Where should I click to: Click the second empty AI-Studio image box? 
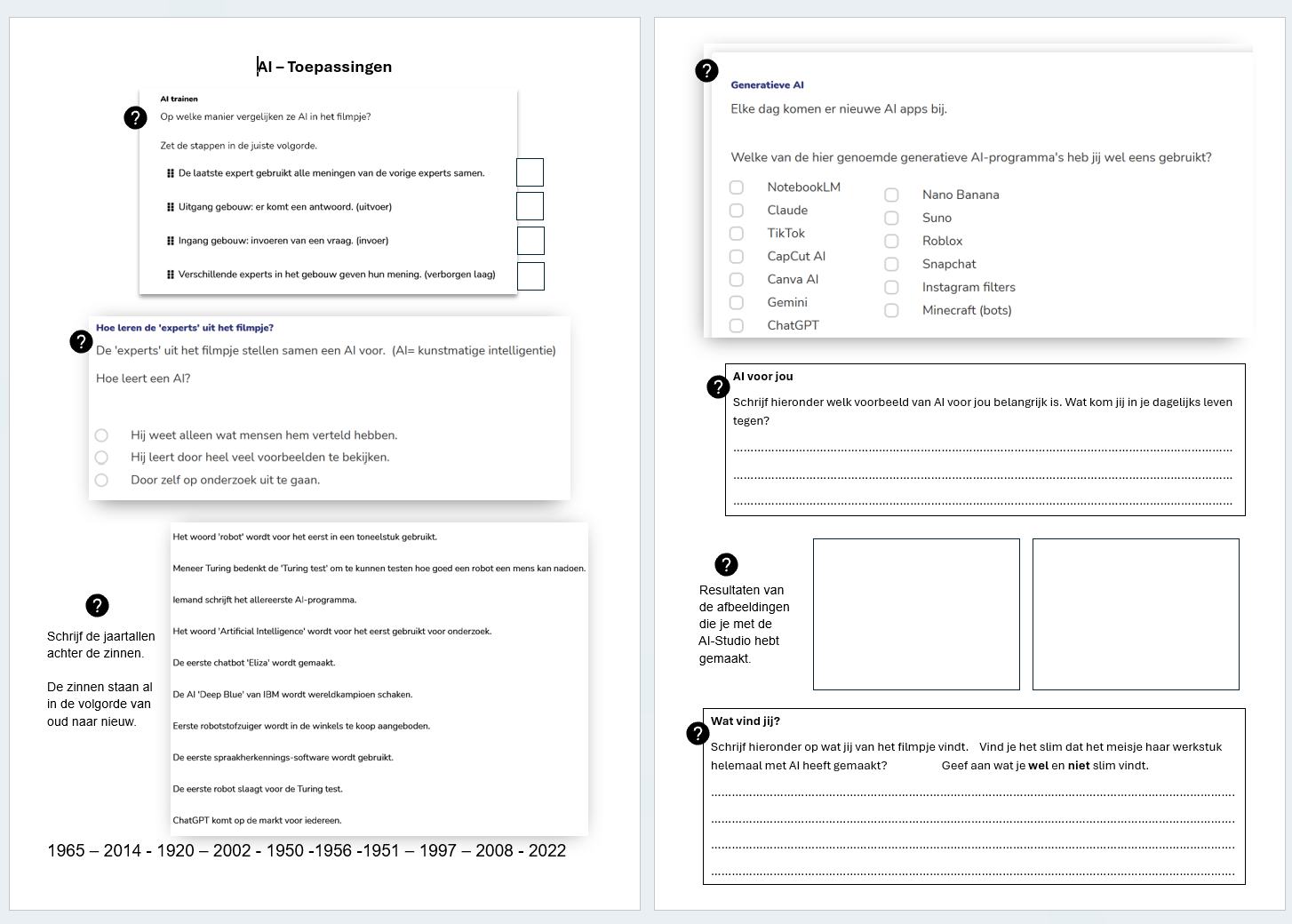click(1136, 614)
